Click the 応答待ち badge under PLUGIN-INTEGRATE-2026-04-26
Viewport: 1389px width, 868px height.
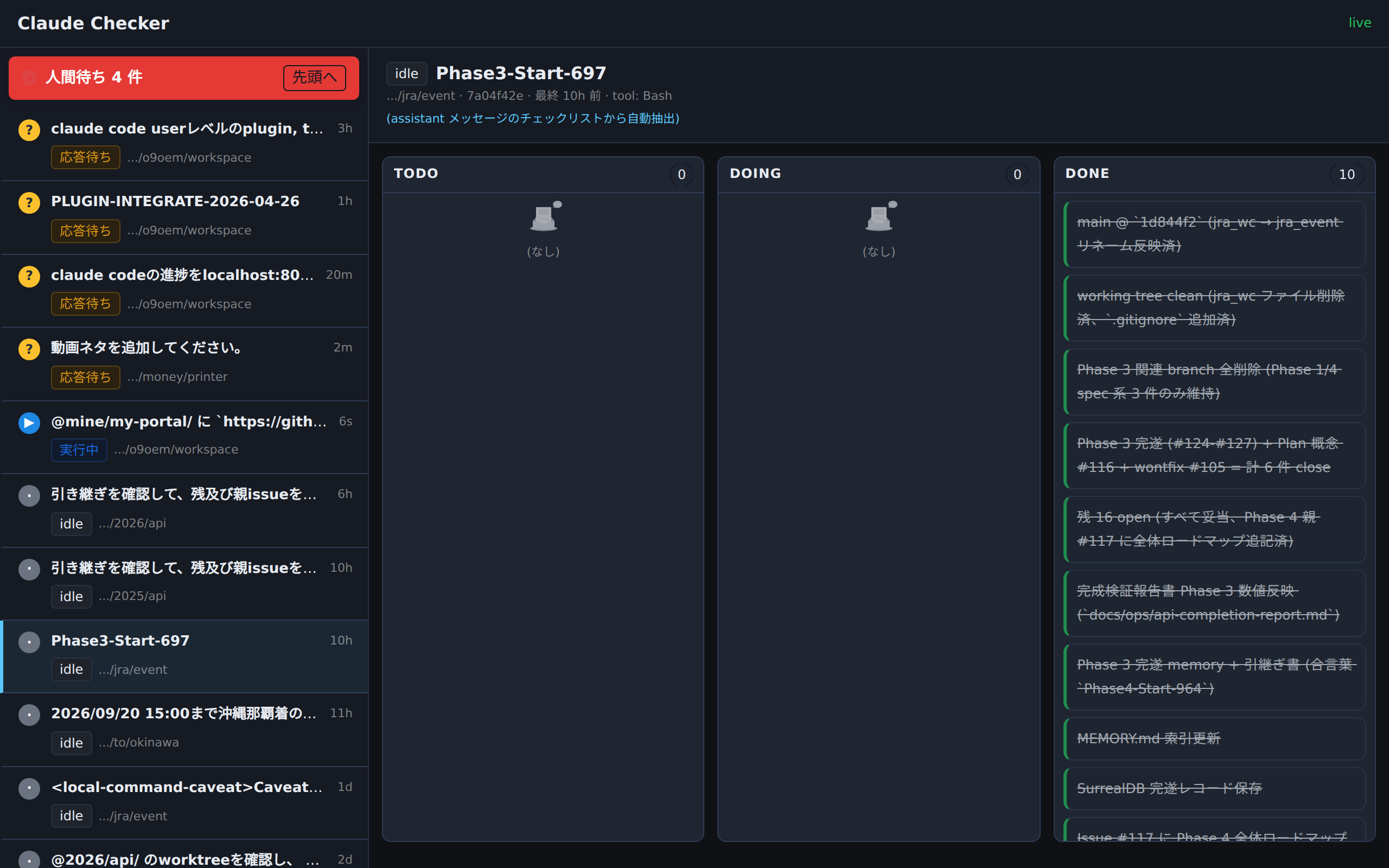coord(86,231)
